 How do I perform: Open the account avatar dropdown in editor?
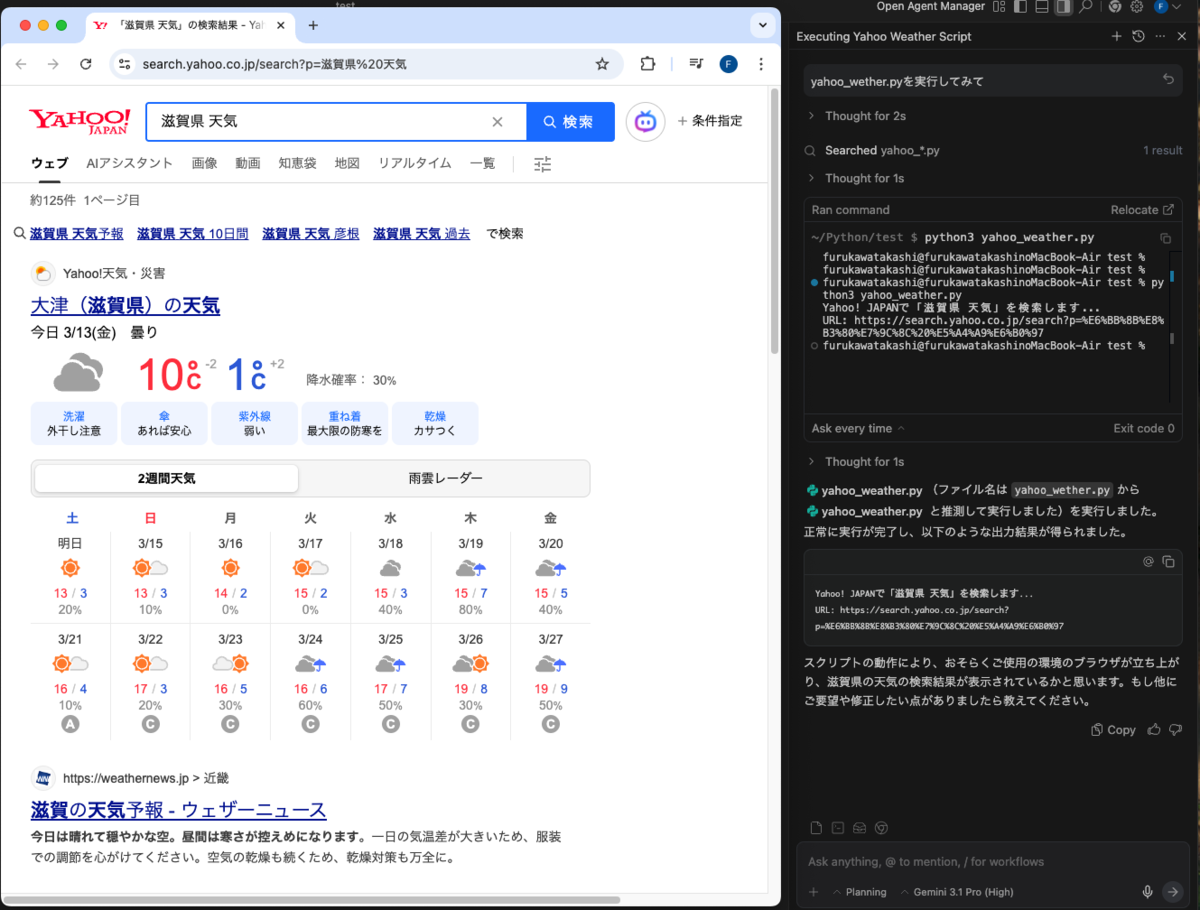pos(1166,7)
